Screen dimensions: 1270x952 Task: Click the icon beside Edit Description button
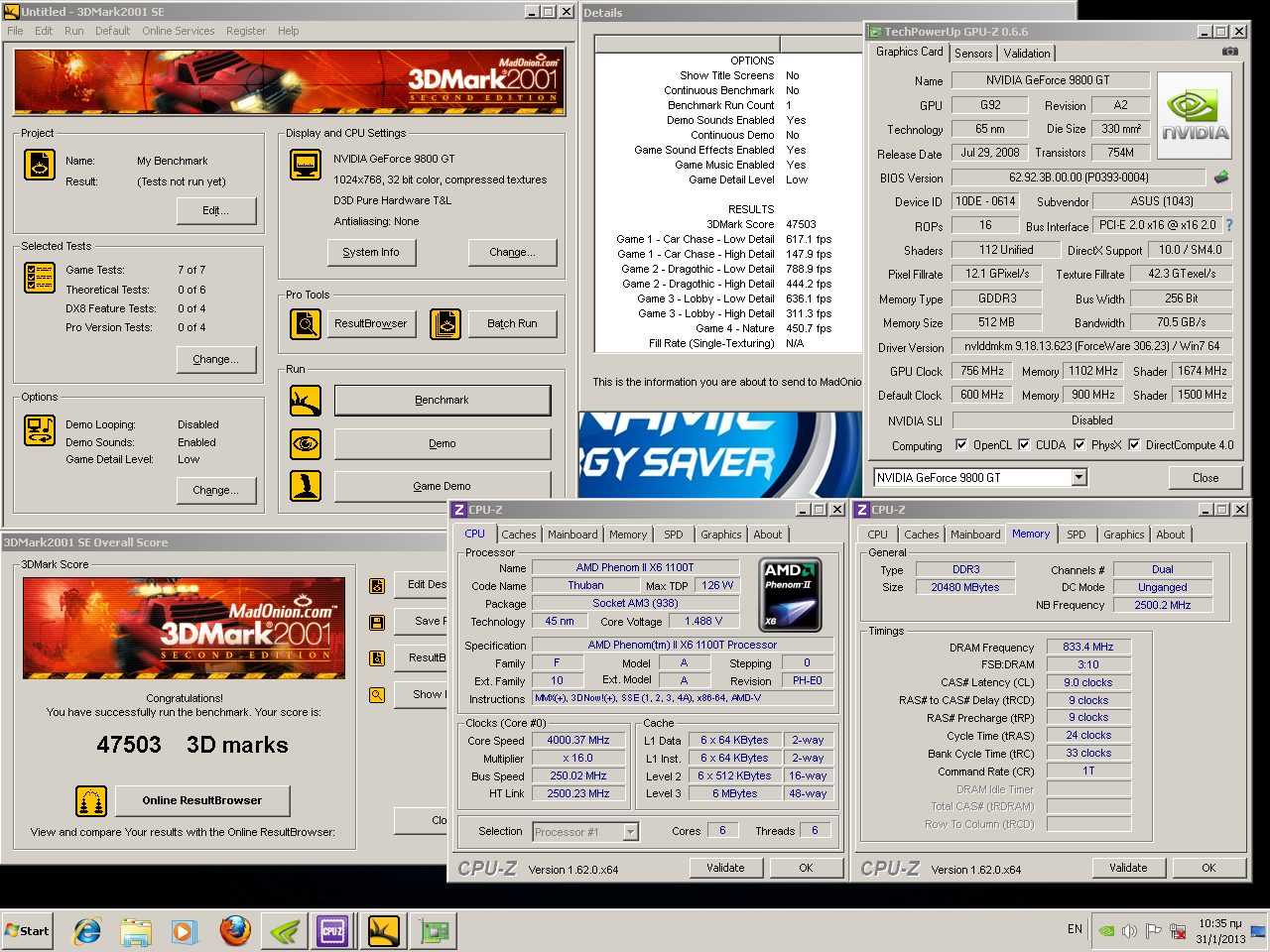coord(377,585)
